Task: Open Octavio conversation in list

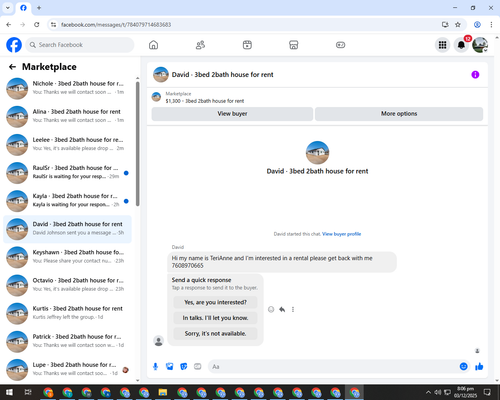Action: pos(67,285)
